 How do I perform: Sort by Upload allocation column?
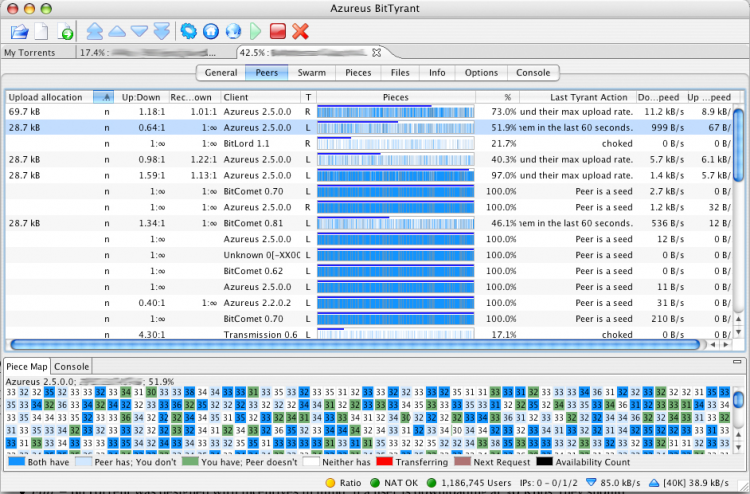pos(49,97)
